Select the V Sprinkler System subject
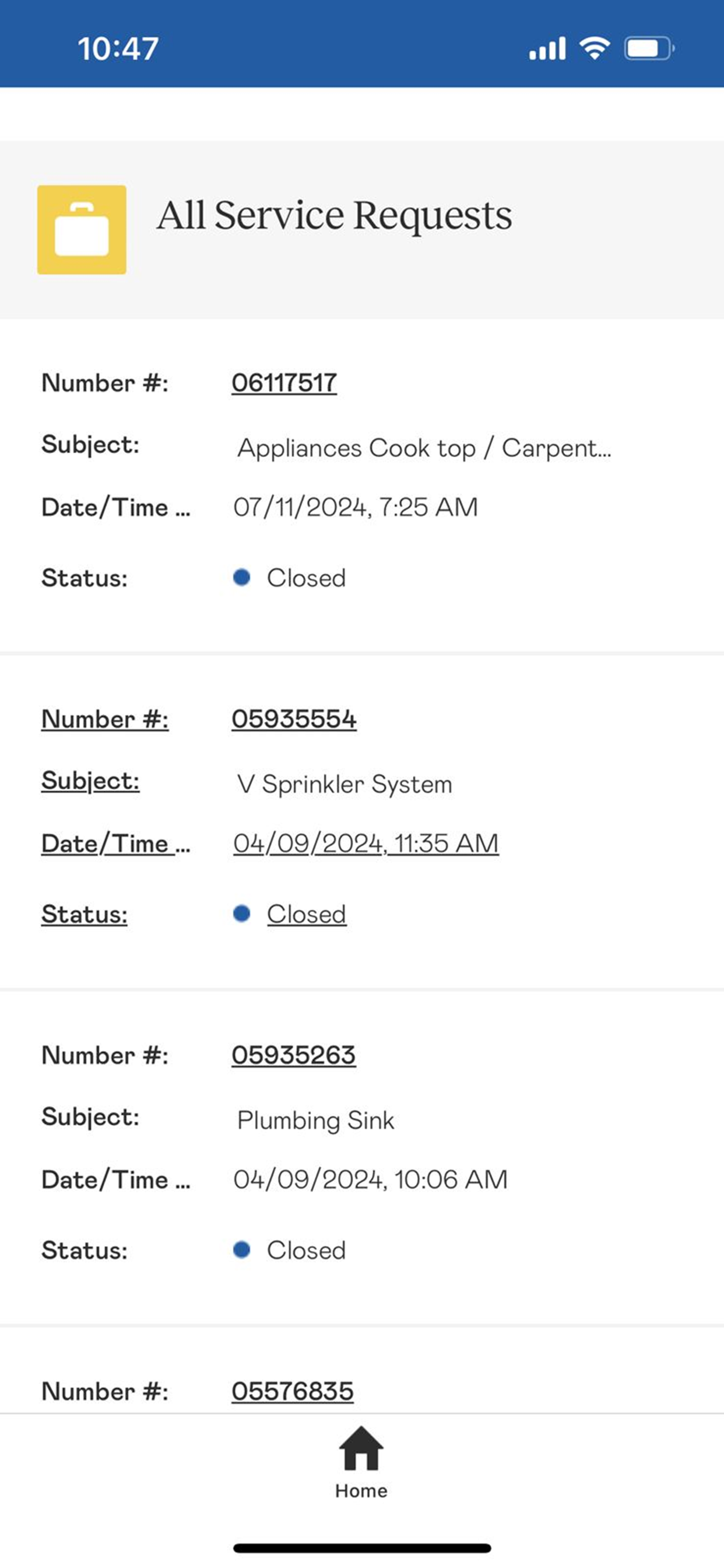The width and height of the screenshot is (724, 1568). [345, 784]
